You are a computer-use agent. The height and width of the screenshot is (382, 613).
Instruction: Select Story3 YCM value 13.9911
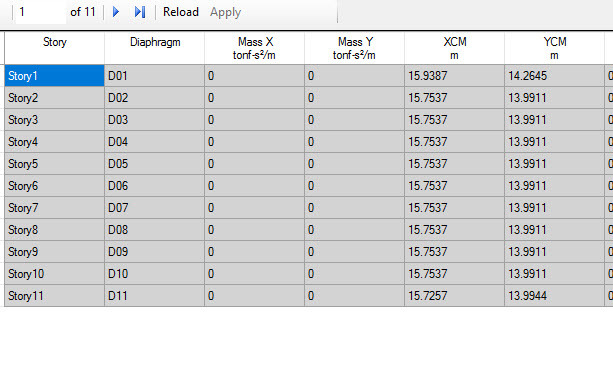tap(554, 120)
